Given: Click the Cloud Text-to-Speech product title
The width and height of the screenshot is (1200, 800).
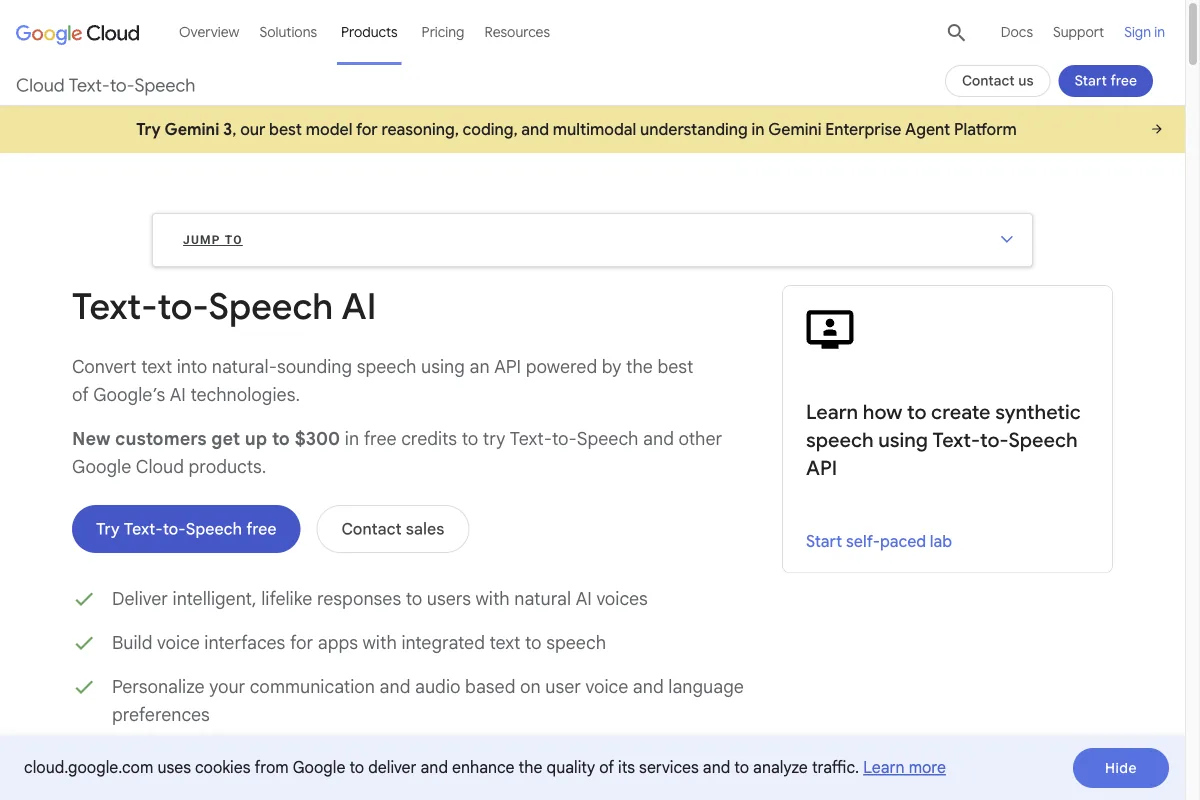Looking at the screenshot, I should pos(106,85).
